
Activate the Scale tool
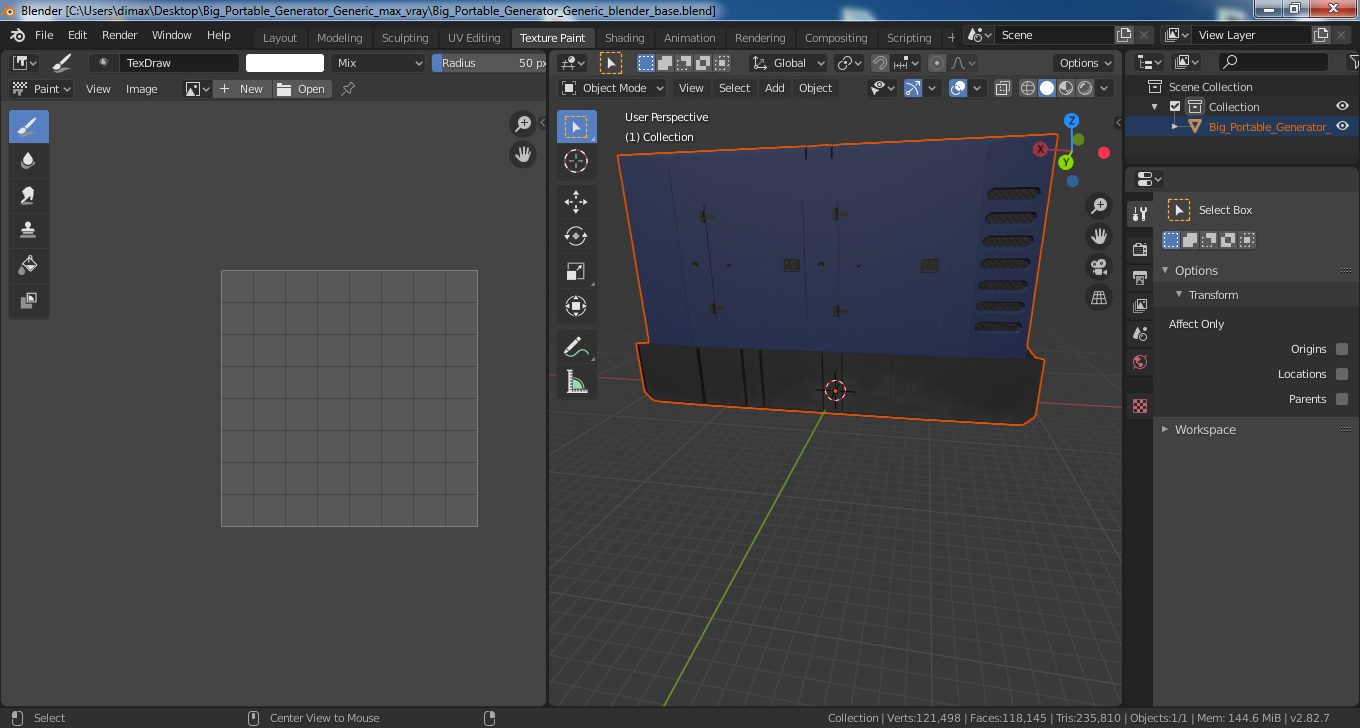pyautogui.click(x=576, y=271)
